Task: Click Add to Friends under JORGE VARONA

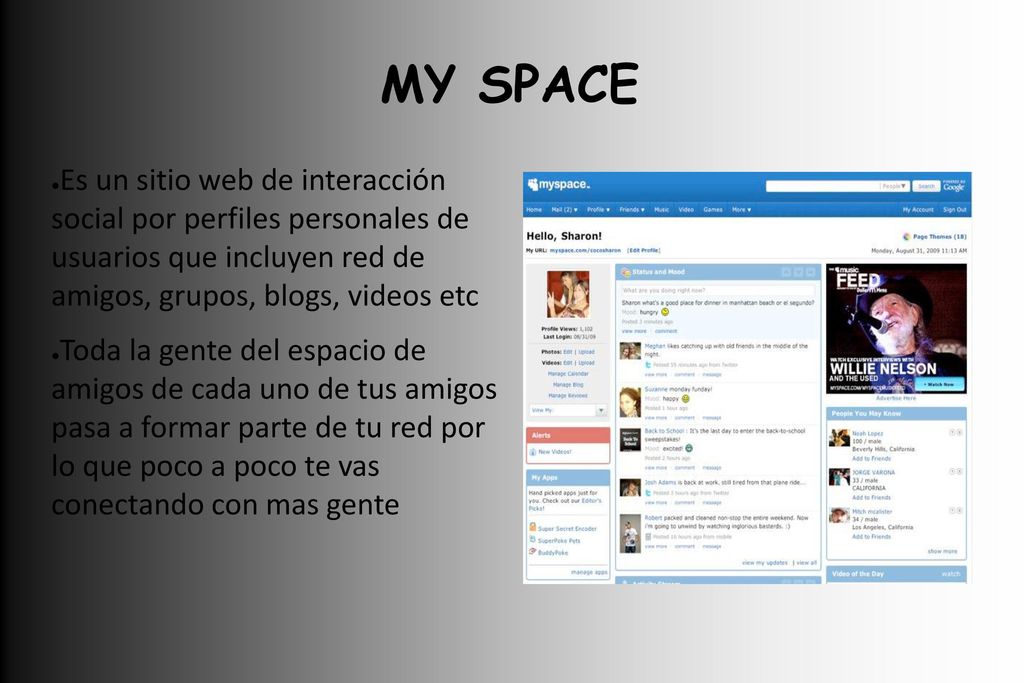Action: tap(871, 498)
